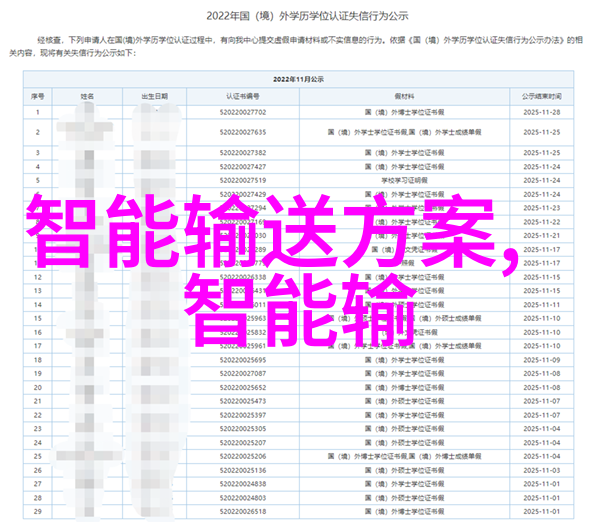Click sequence number 18 in the first column
600x522 pixels.
(38, 360)
